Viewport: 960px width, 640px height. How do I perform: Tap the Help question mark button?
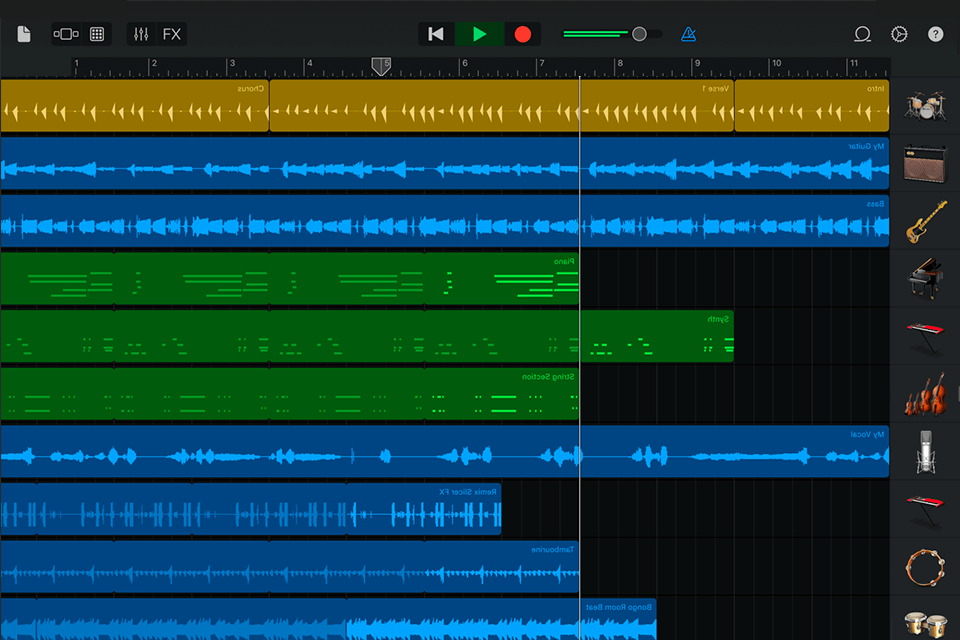coord(937,33)
